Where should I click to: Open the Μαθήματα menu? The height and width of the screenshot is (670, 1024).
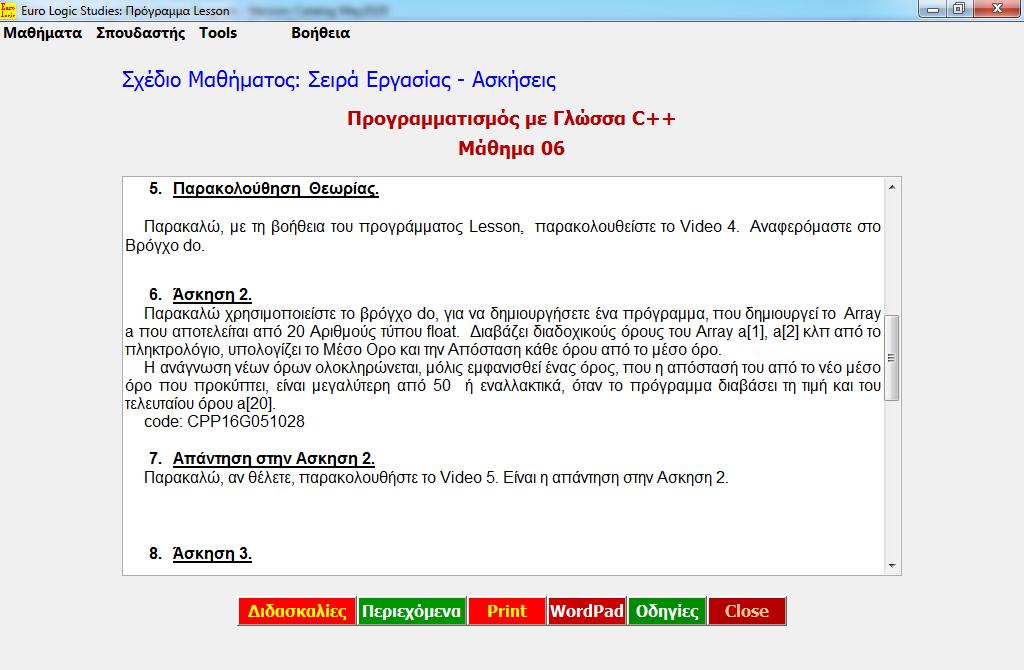[42, 33]
